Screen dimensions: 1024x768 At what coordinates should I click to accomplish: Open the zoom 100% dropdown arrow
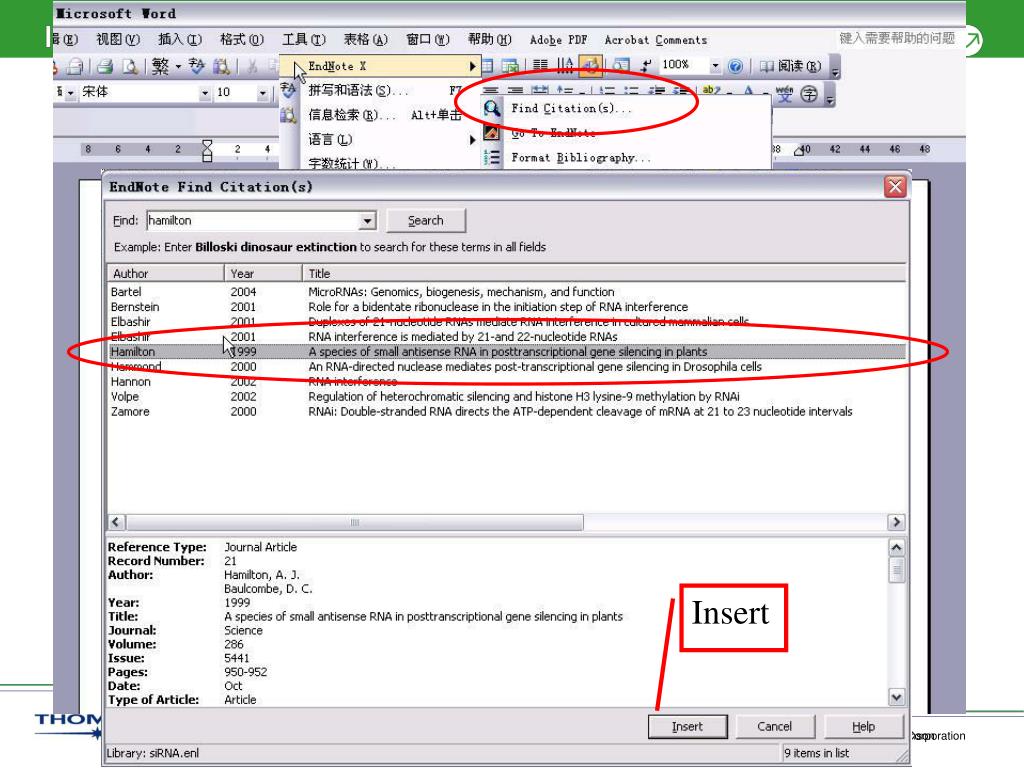click(715, 65)
